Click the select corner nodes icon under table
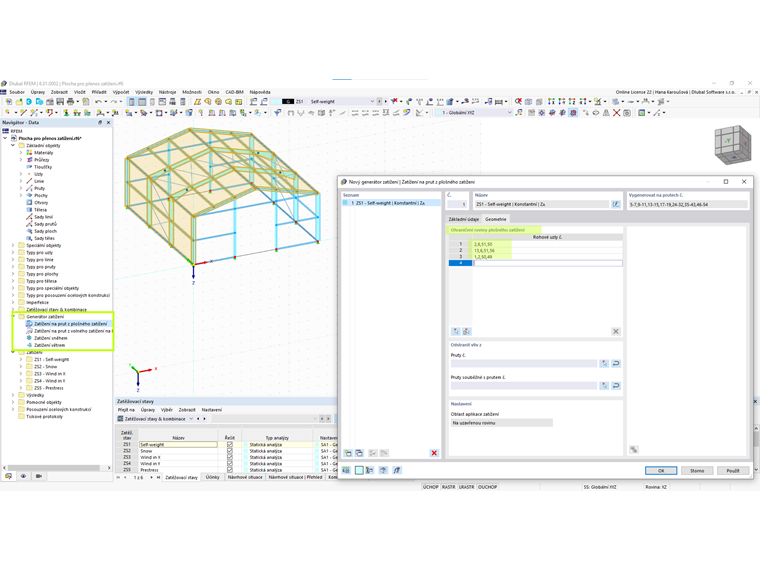The height and width of the screenshot is (570, 760). 456,332
